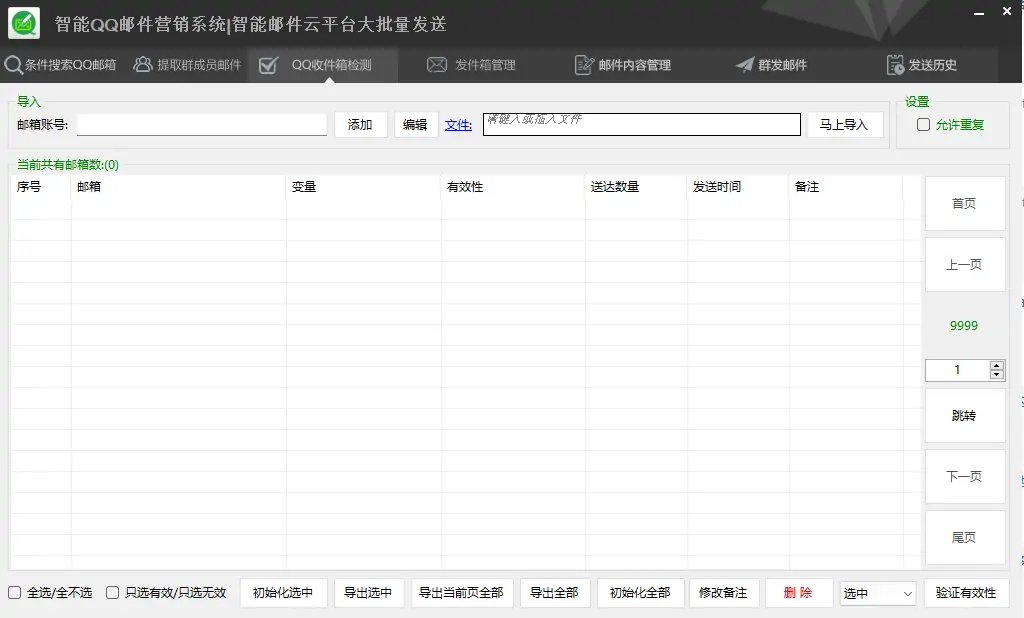This screenshot has height=618, width=1024.
Task: Click the 邮箱账号 input field
Action: pos(202,125)
